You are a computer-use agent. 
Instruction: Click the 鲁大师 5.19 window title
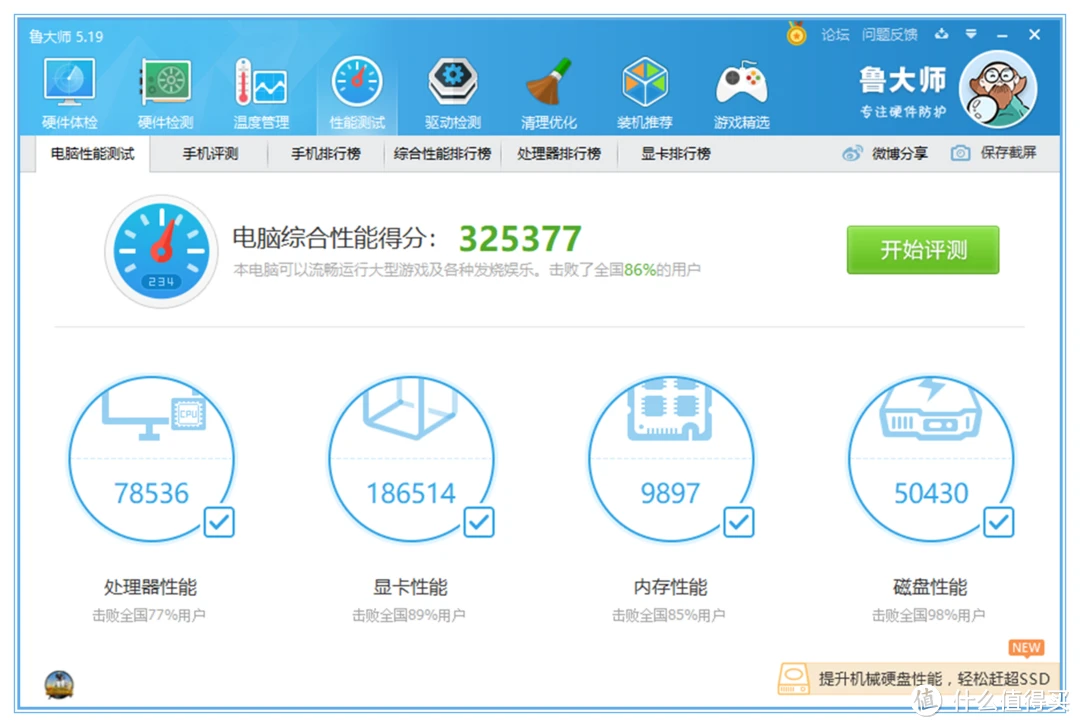coord(65,37)
